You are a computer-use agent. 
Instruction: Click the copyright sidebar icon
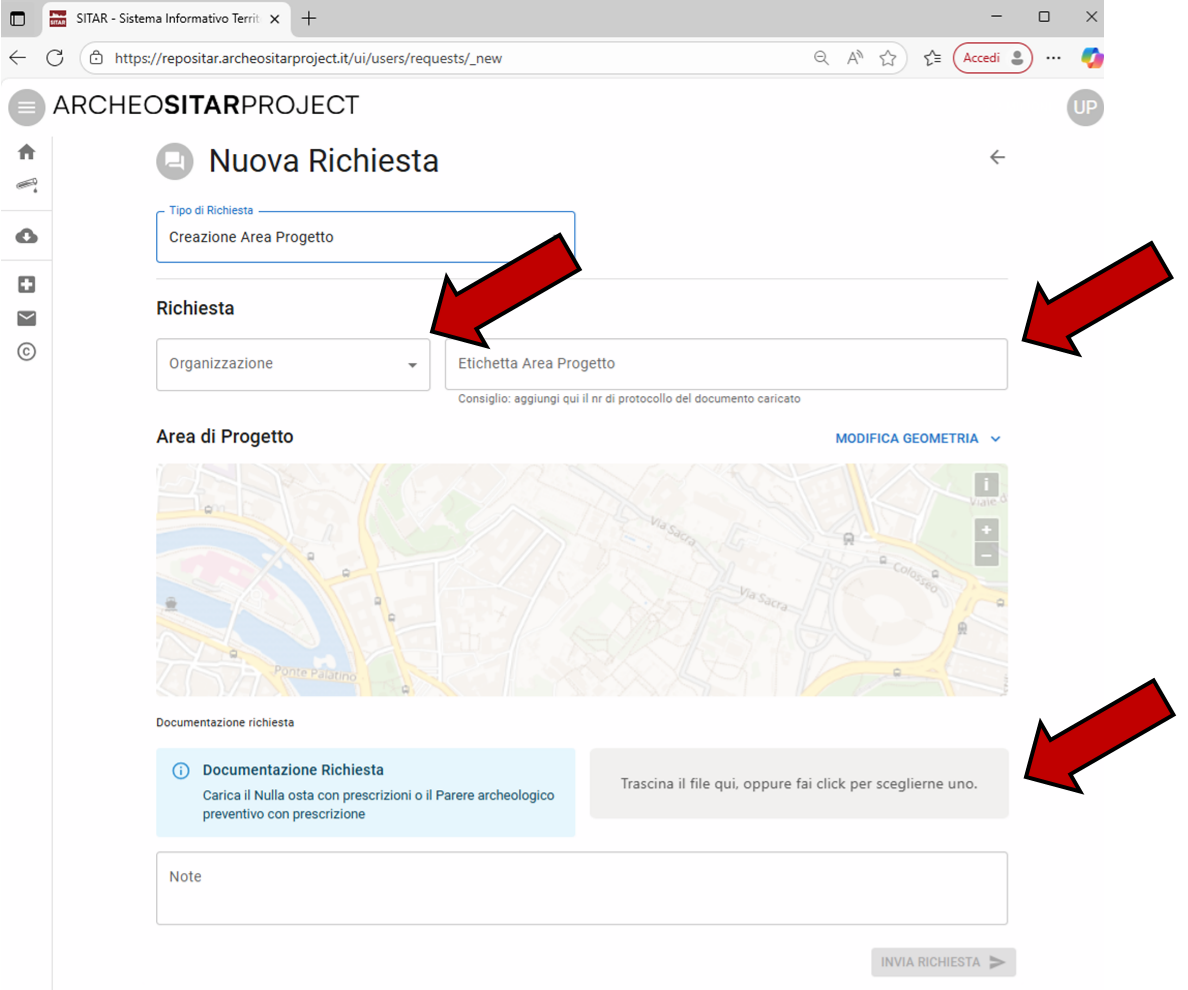27,352
